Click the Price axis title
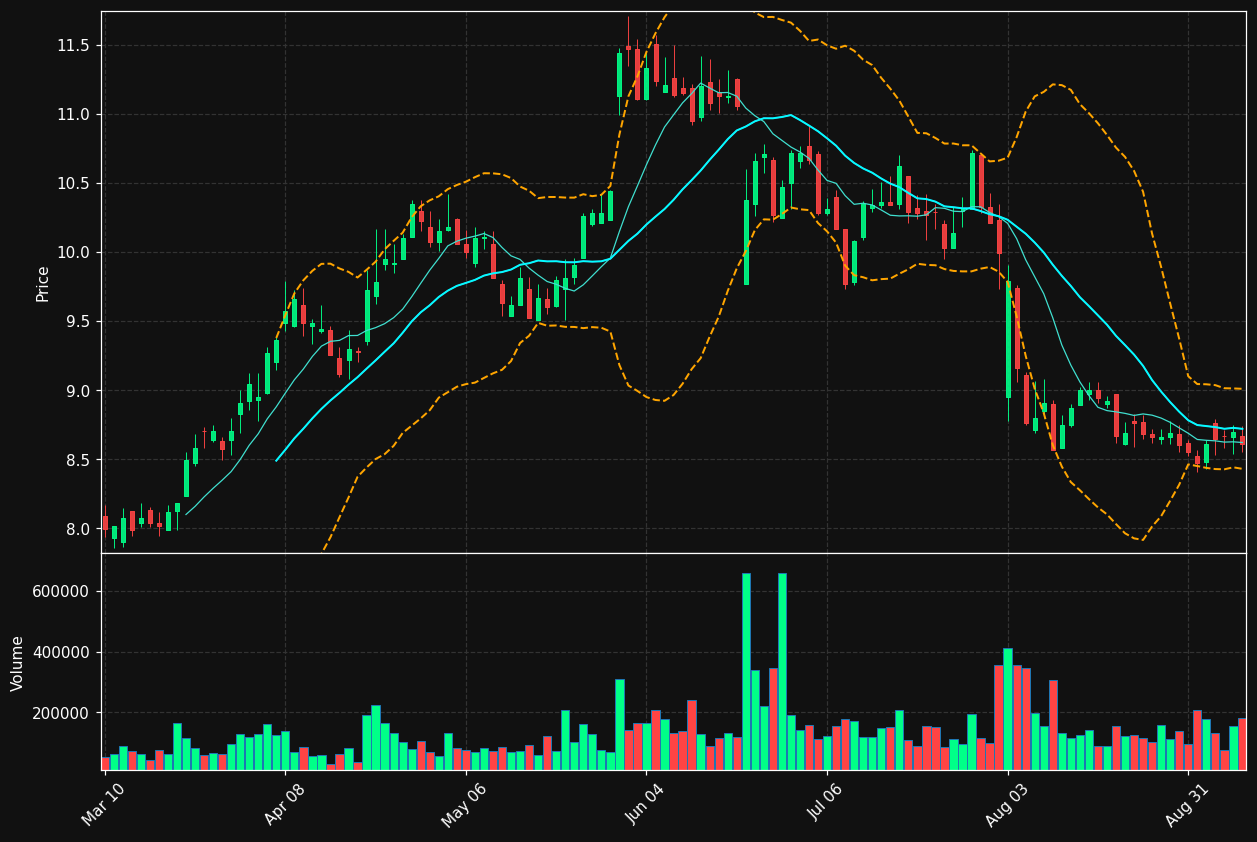The width and height of the screenshot is (1257, 842). [43, 284]
